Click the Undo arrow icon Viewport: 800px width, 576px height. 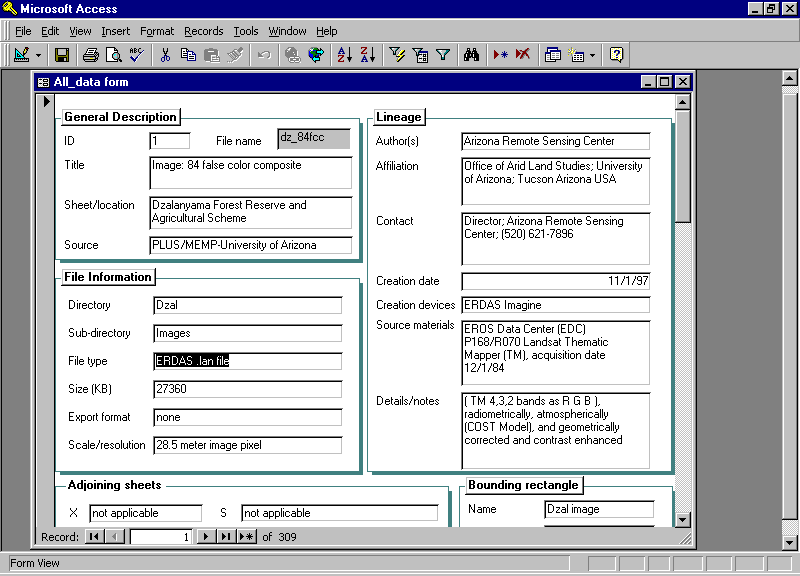point(264,55)
